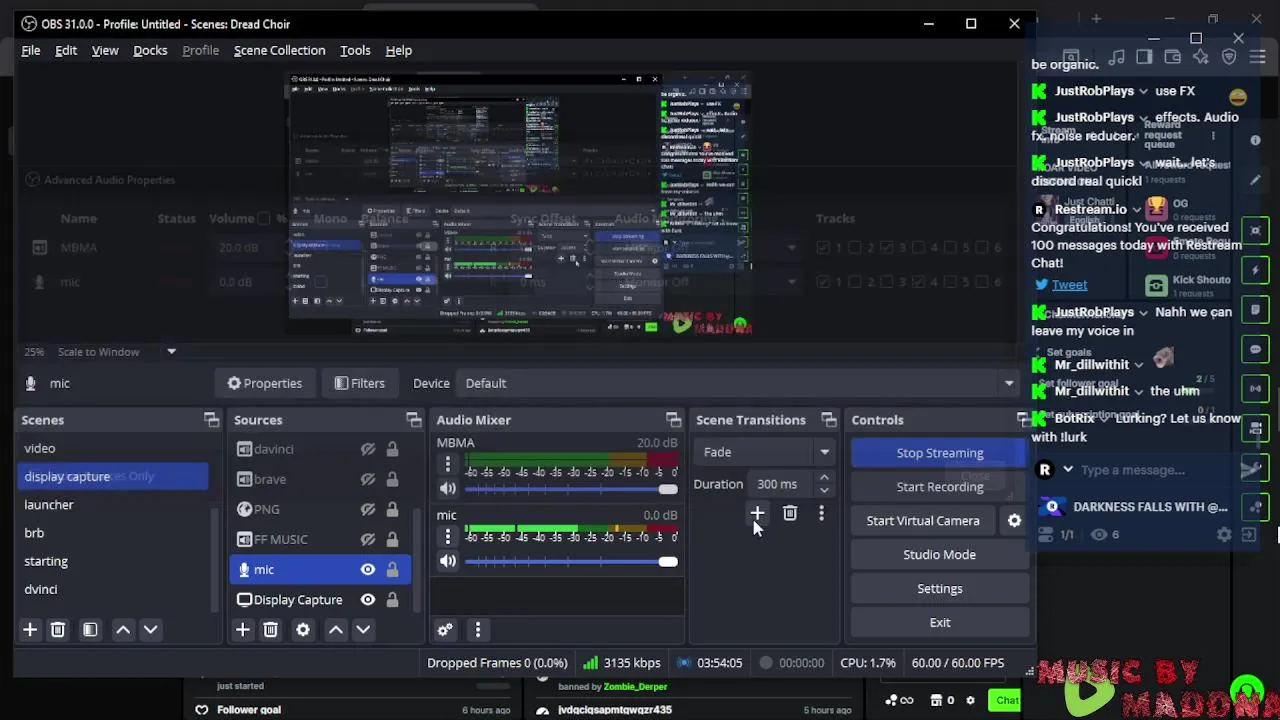The image size is (1280, 720).
Task: Undock the Sources panel
Action: pos(413,420)
